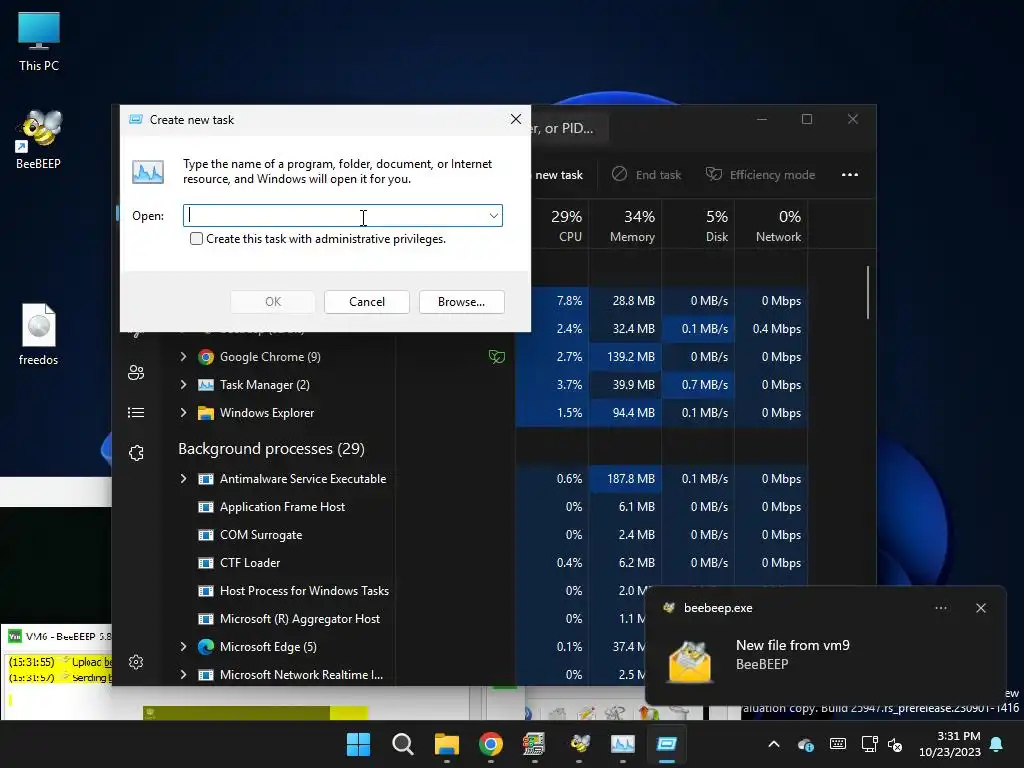Image resolution: width=1024 pixels, height=768 pixels.
Task: Enable administrative privileges checkbox
Action: click(x=196, y=238)
